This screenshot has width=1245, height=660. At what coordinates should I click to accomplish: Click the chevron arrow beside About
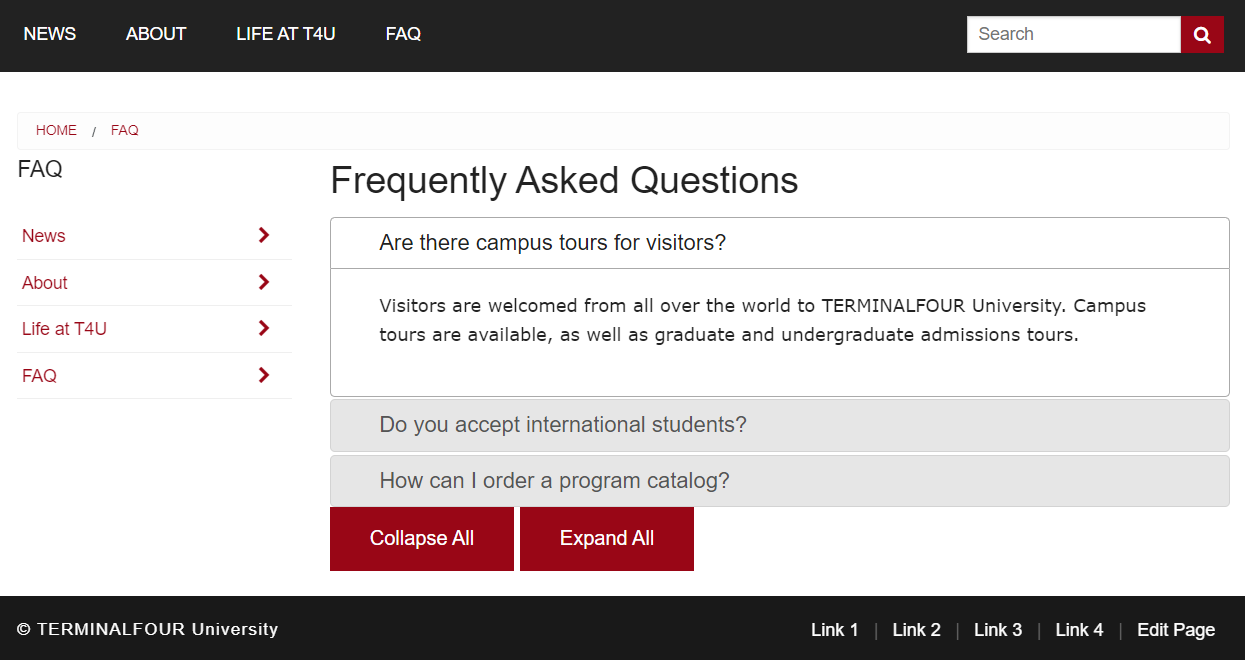click(264, 282)
